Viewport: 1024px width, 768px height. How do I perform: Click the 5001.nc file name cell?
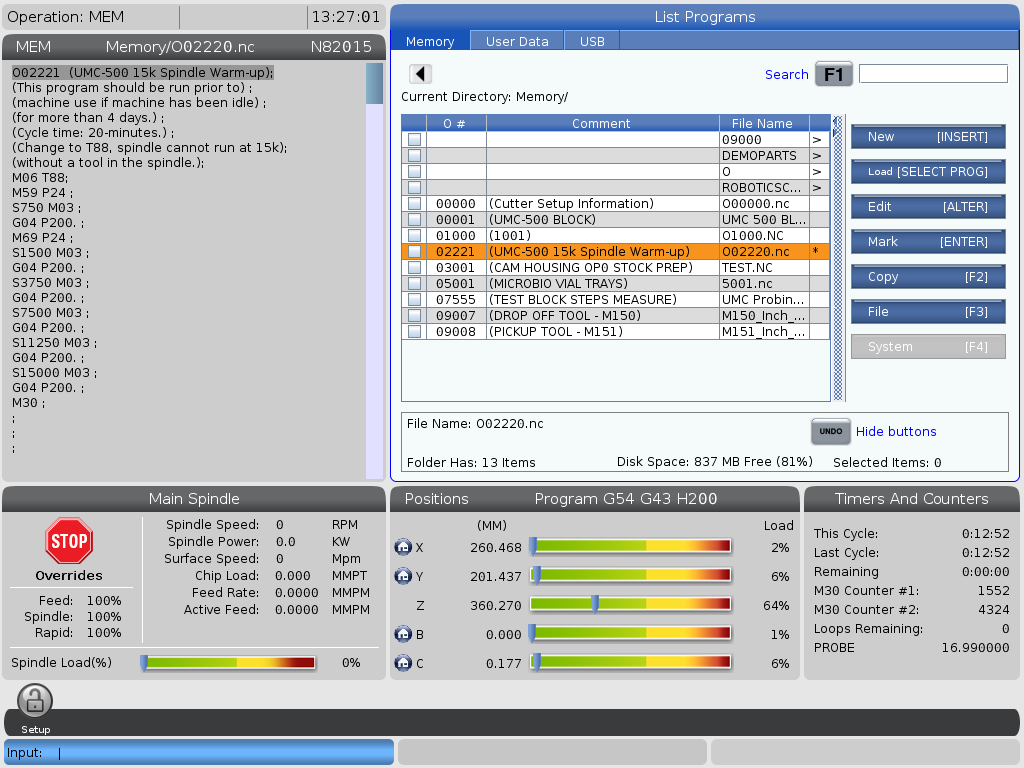tap(764, 283)
